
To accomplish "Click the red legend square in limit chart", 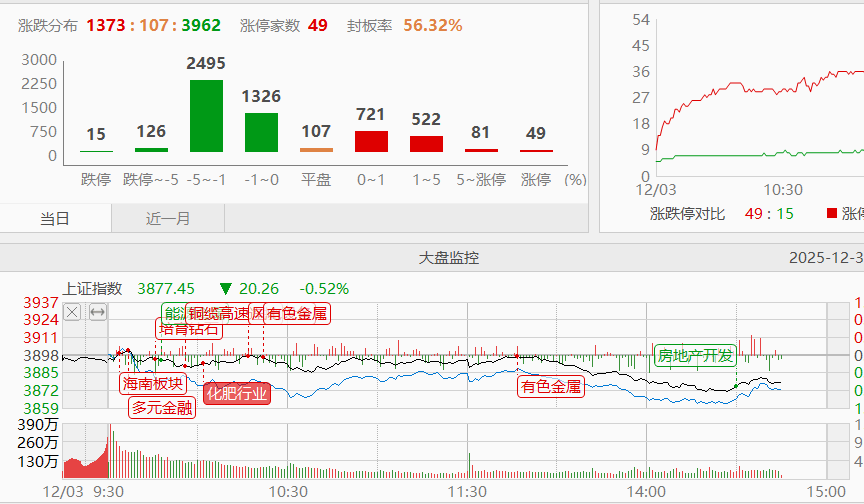I will (831, 213).
